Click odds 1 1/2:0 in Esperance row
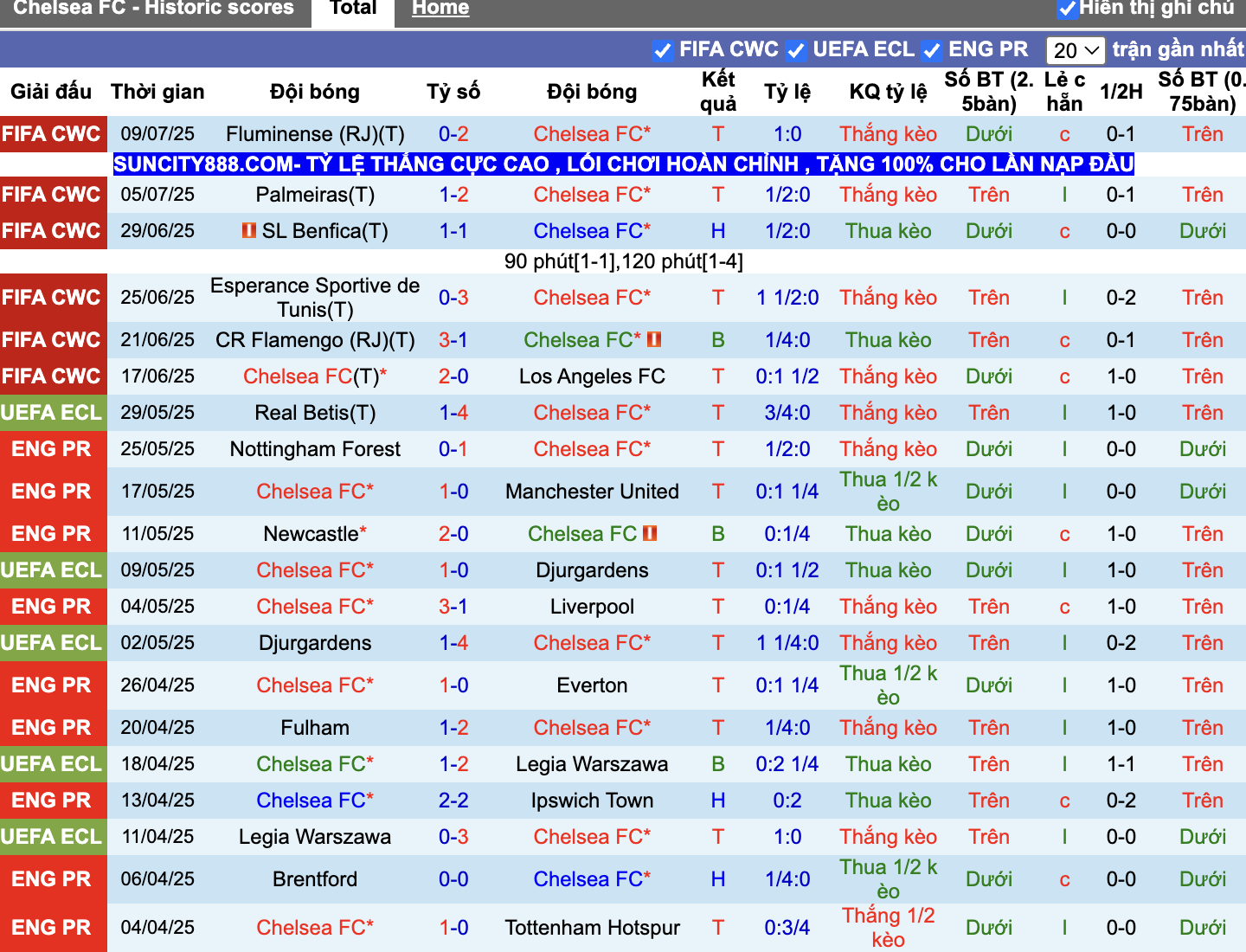Viewport: 1246px width, 952px height. click(x=787, y=298)
